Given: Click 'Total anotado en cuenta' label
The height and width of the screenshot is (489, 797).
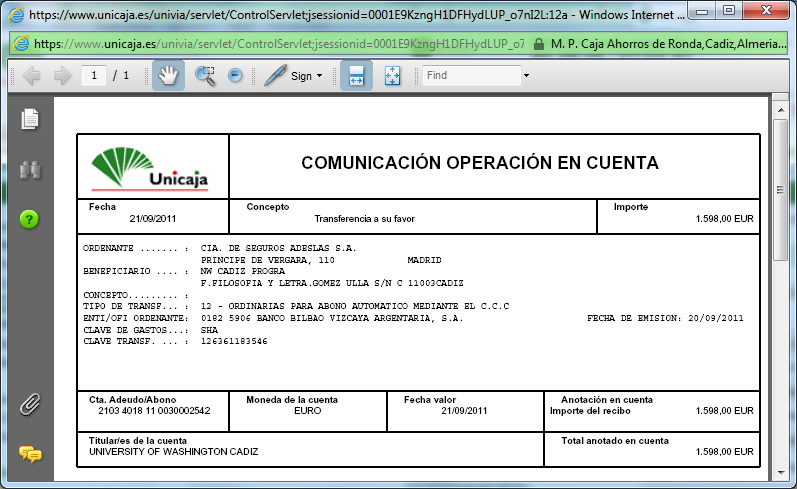Looking at the screenshot, I should click(x=615, y=441).
